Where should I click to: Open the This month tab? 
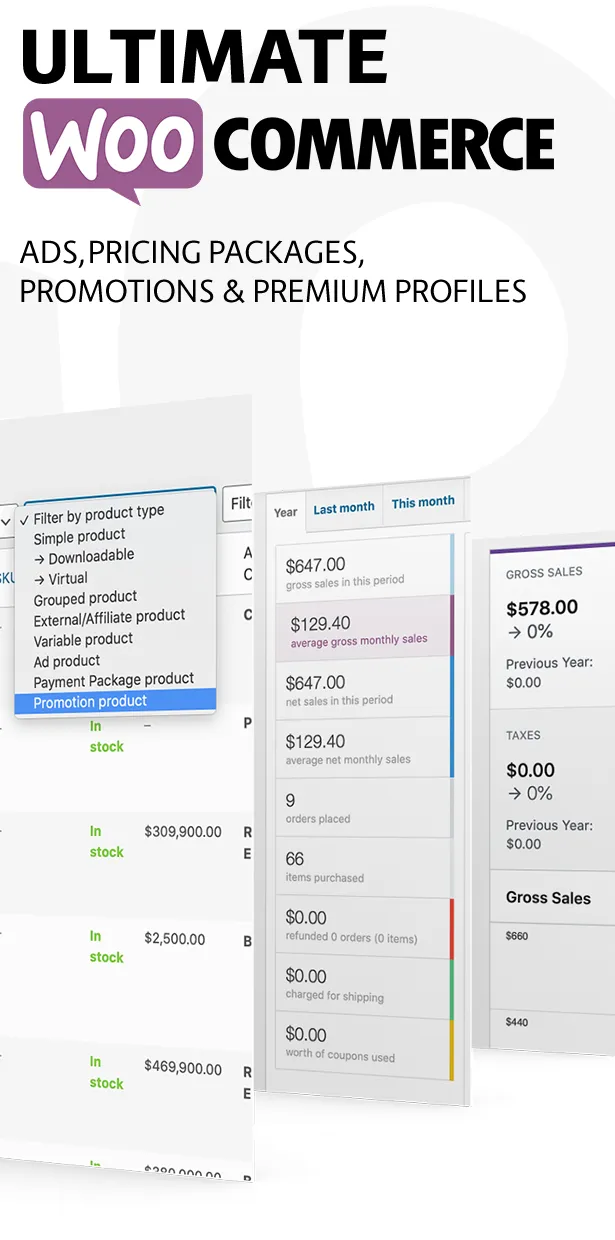[x=423, y=503]
